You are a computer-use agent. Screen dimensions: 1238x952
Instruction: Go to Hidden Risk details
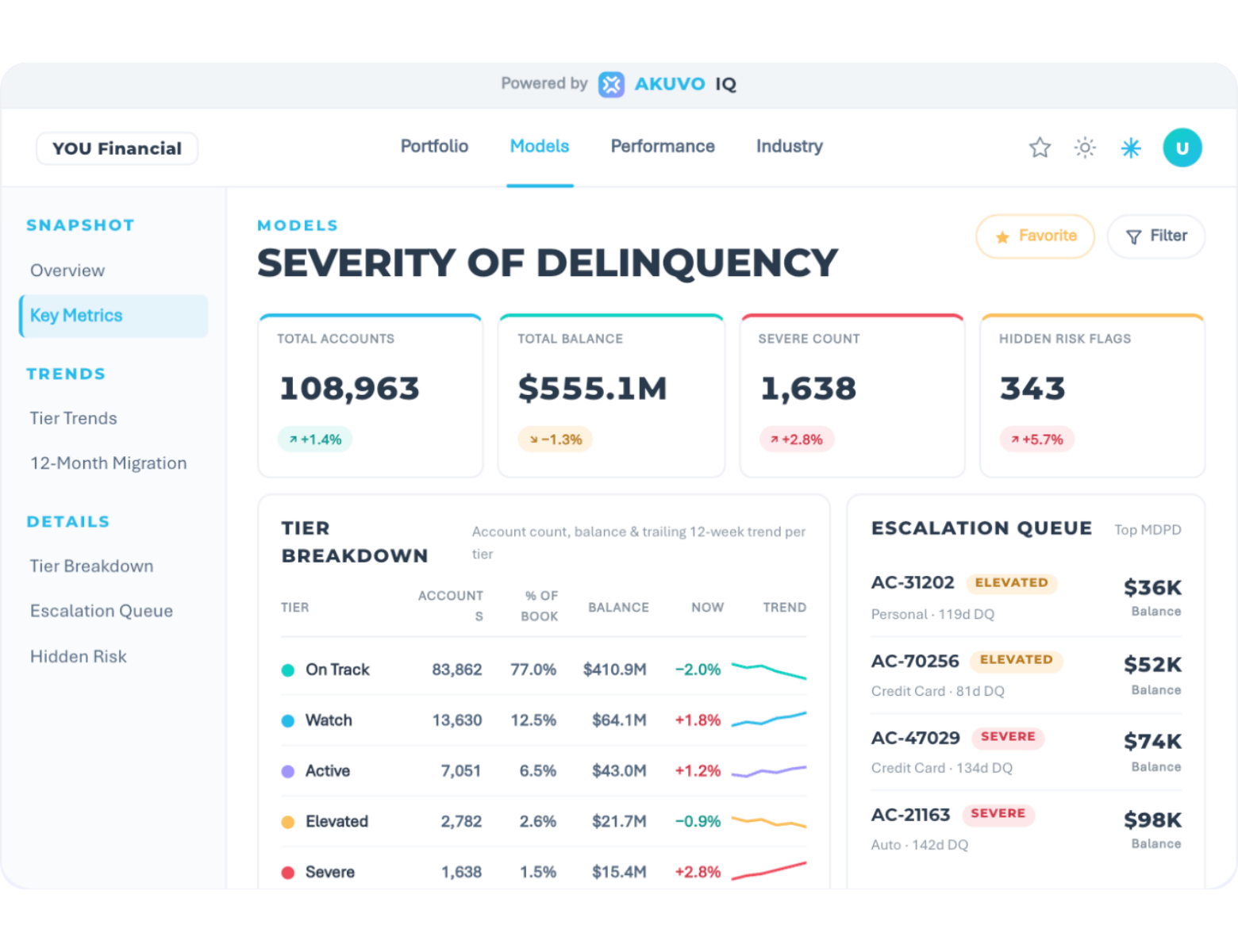pyautogui.click(x=79, y=657)
